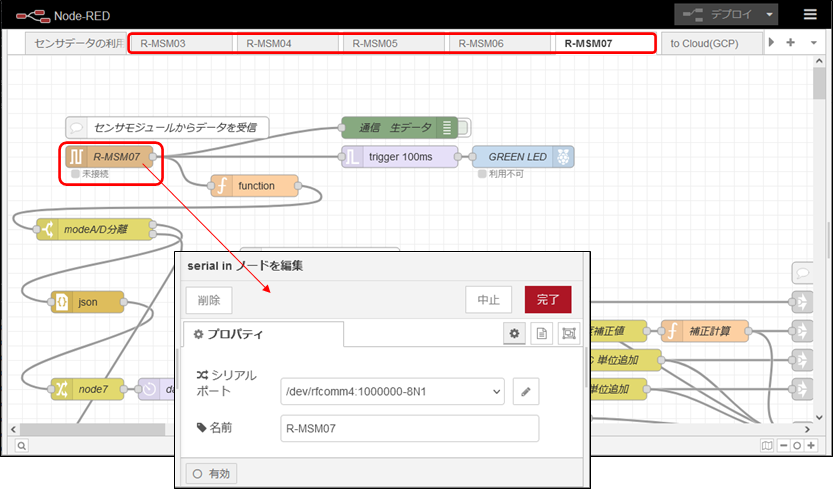Click the gear properties icon in the dialog

(515, 334)
